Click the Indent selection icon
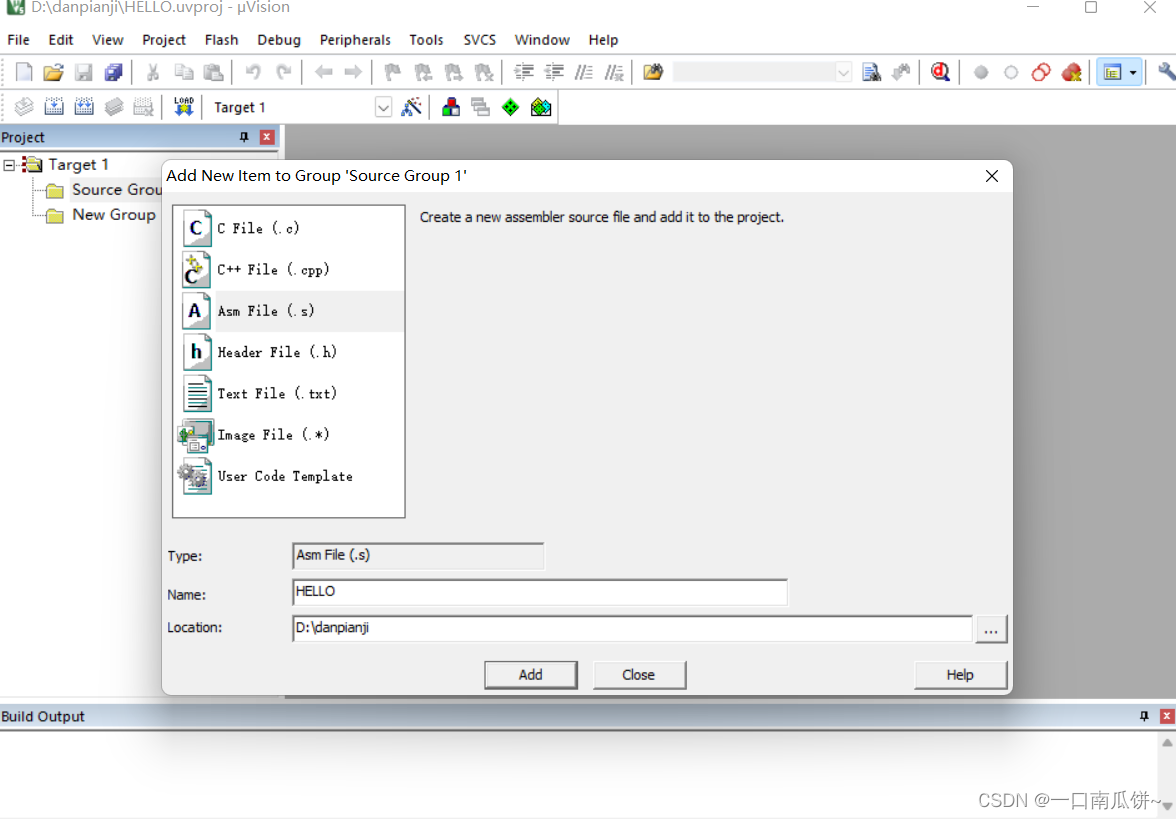Viewport: 1176px width, 819px height. pyautogui.click(x=524, y=72)
